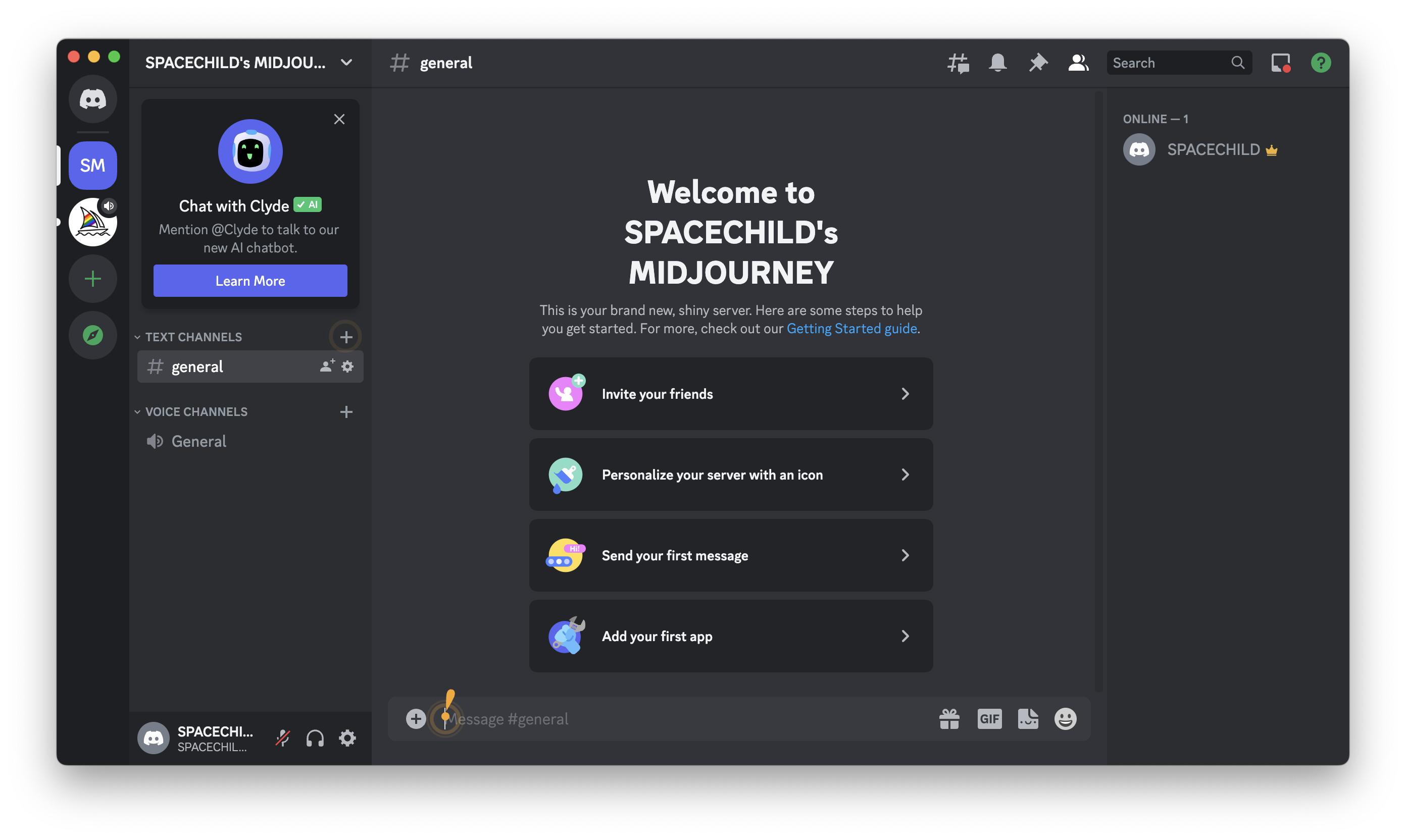Click the Message #general input field
Screen dimensions: 1406x840
[679, 719]
